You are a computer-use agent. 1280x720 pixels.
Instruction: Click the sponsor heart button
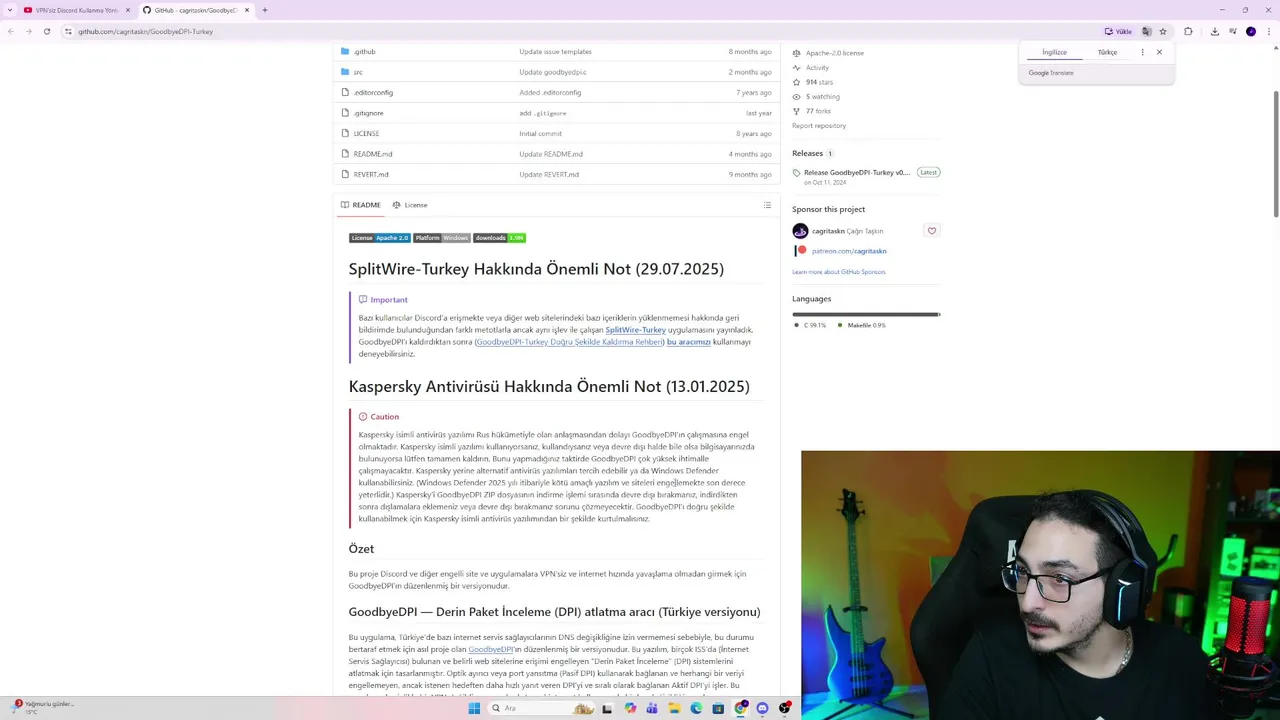point(932,231)
